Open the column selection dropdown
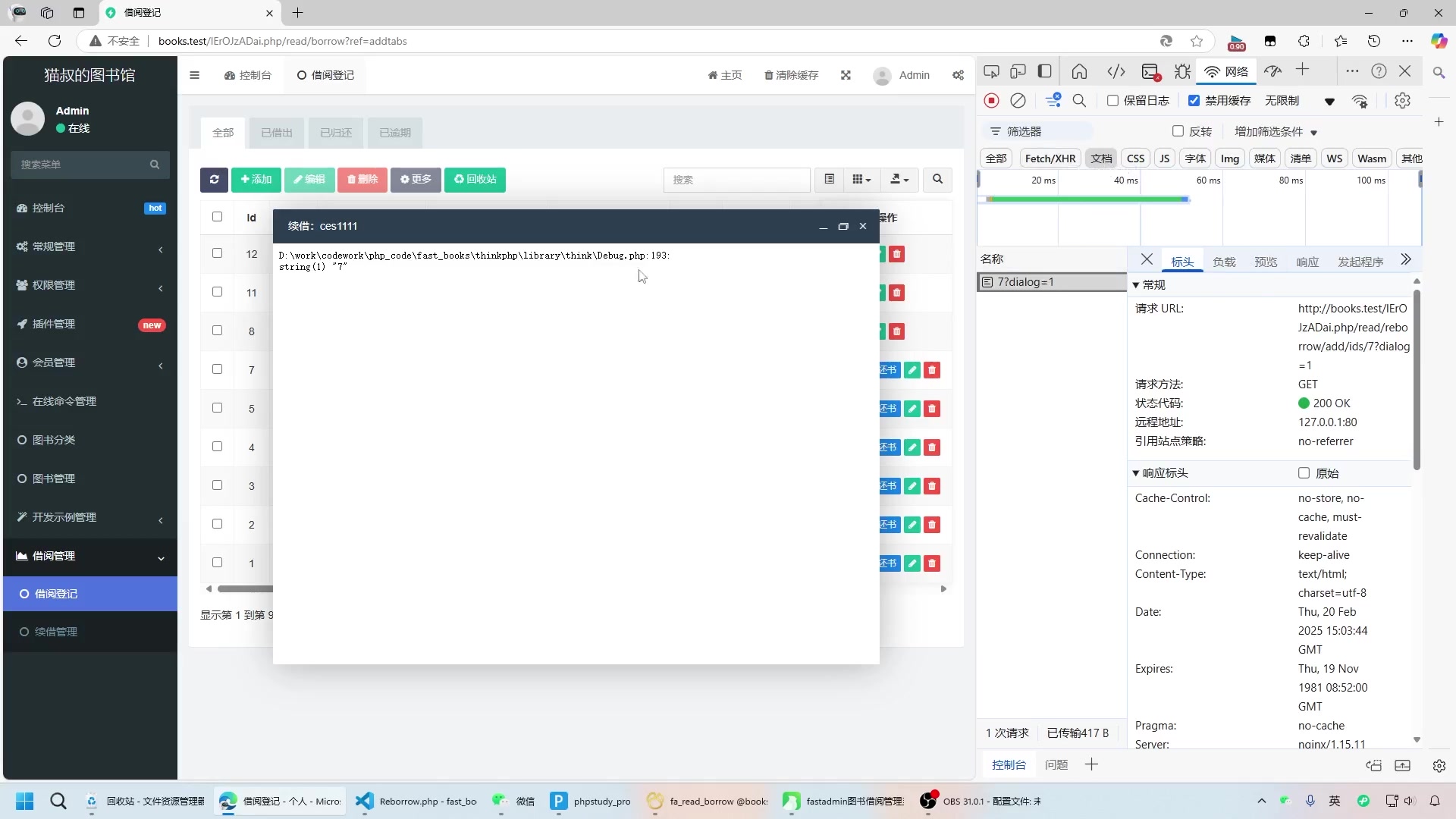Image resolution: width=1456 pixels, height=819 pixels. pos(861,180)
